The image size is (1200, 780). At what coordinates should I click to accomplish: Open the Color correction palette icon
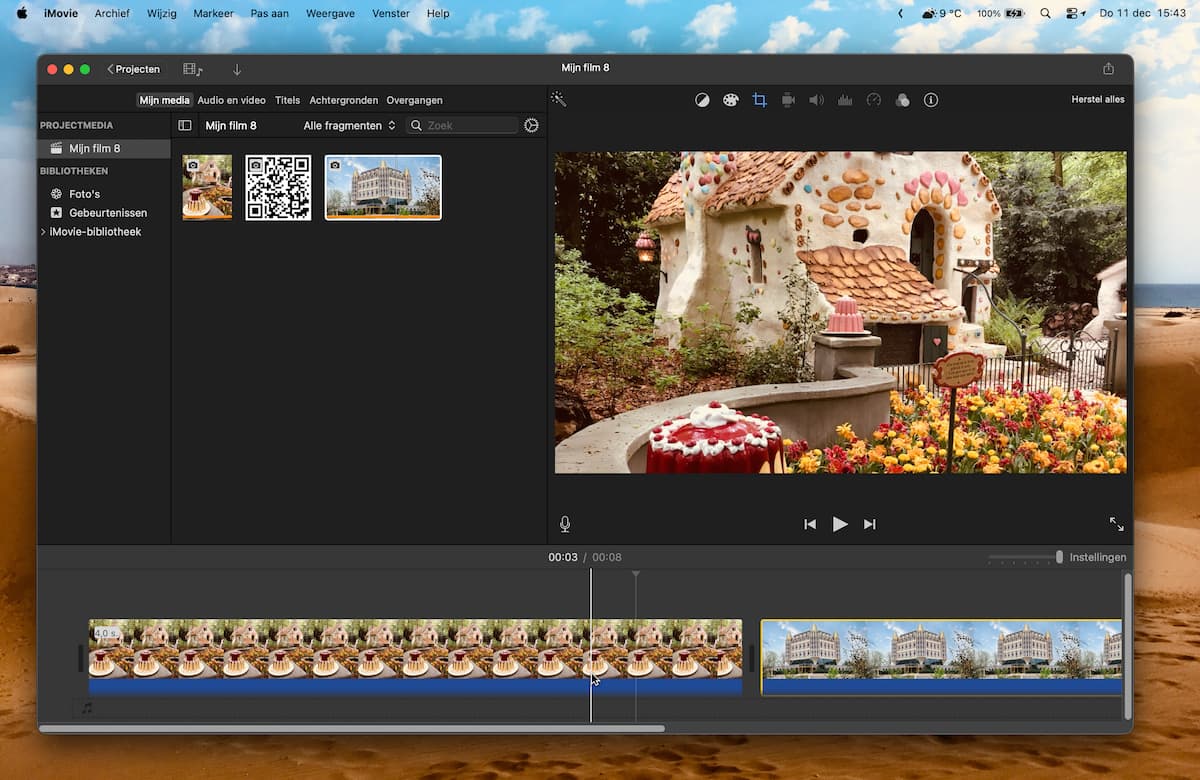coord(730,99)
